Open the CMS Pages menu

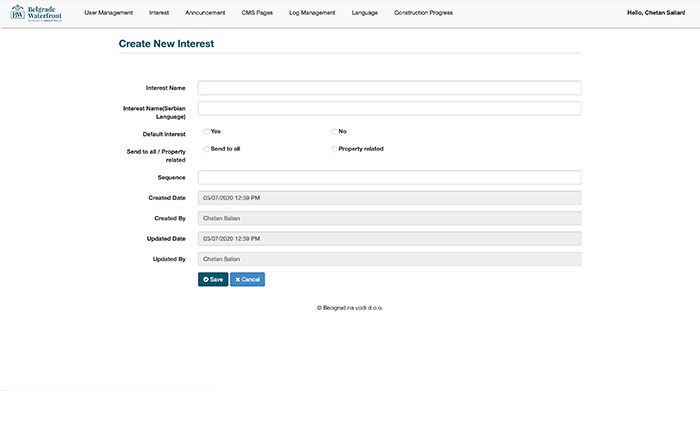click(x=257, y=13)
